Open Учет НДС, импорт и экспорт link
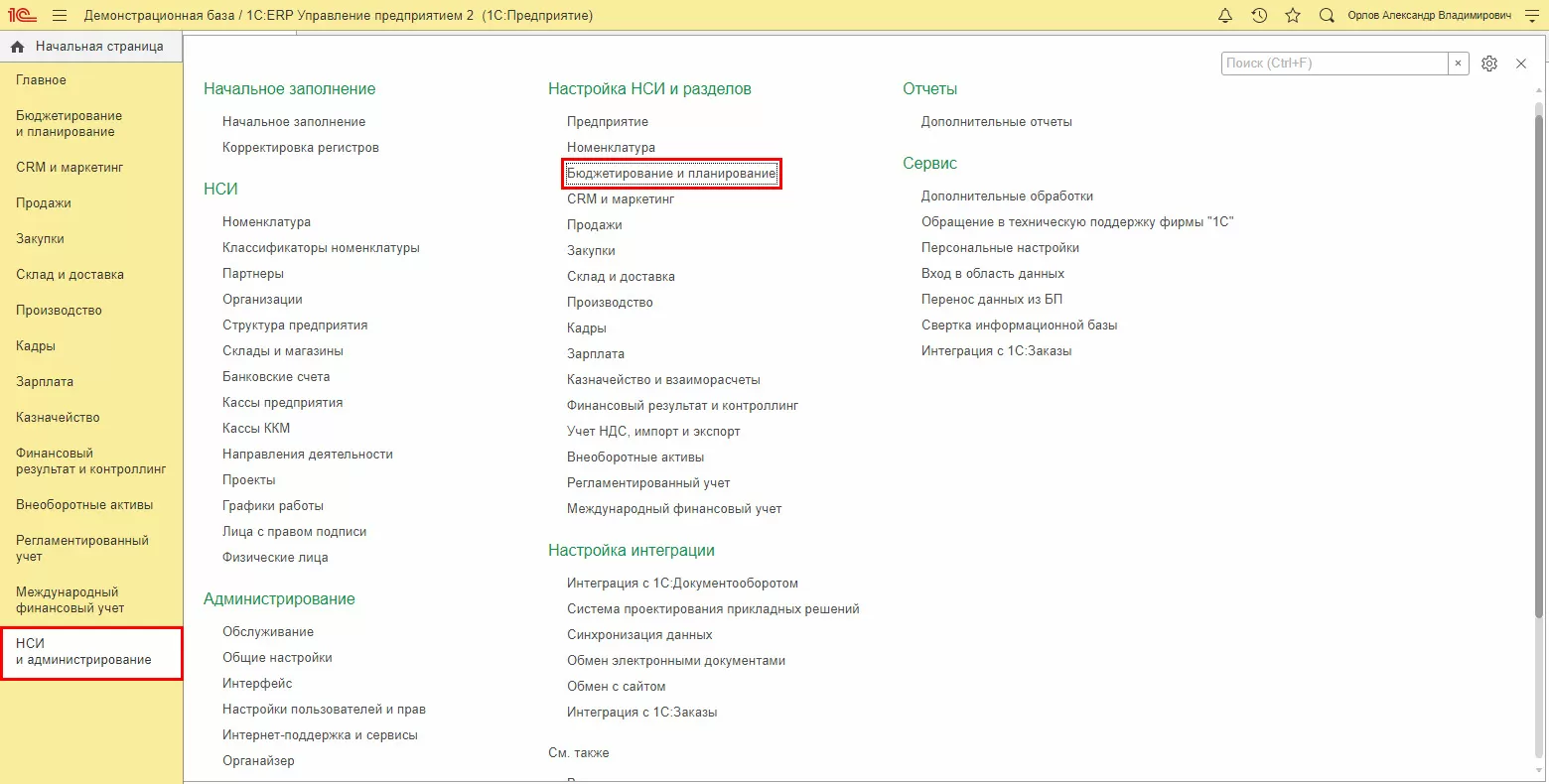This screenshot has width=1549, height=784. click(653, 432)
